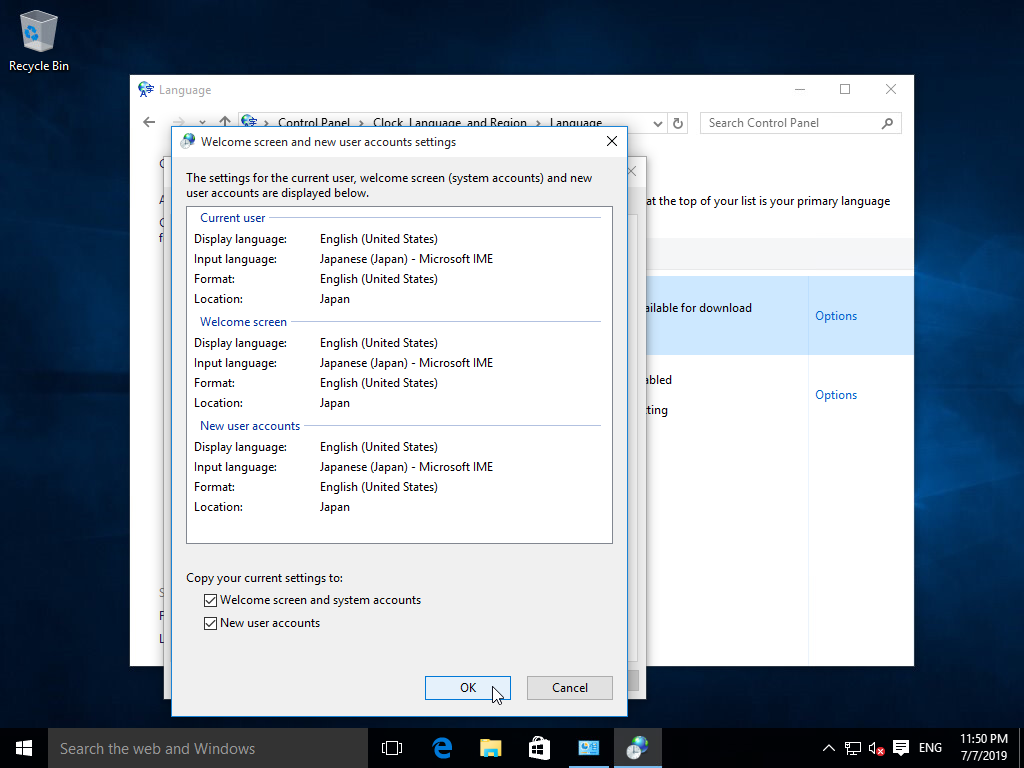Open the address bar dropdown arrow
The height and width of the screenshot is (768, 1024).
pyautogui.click(x=658, y=122)
